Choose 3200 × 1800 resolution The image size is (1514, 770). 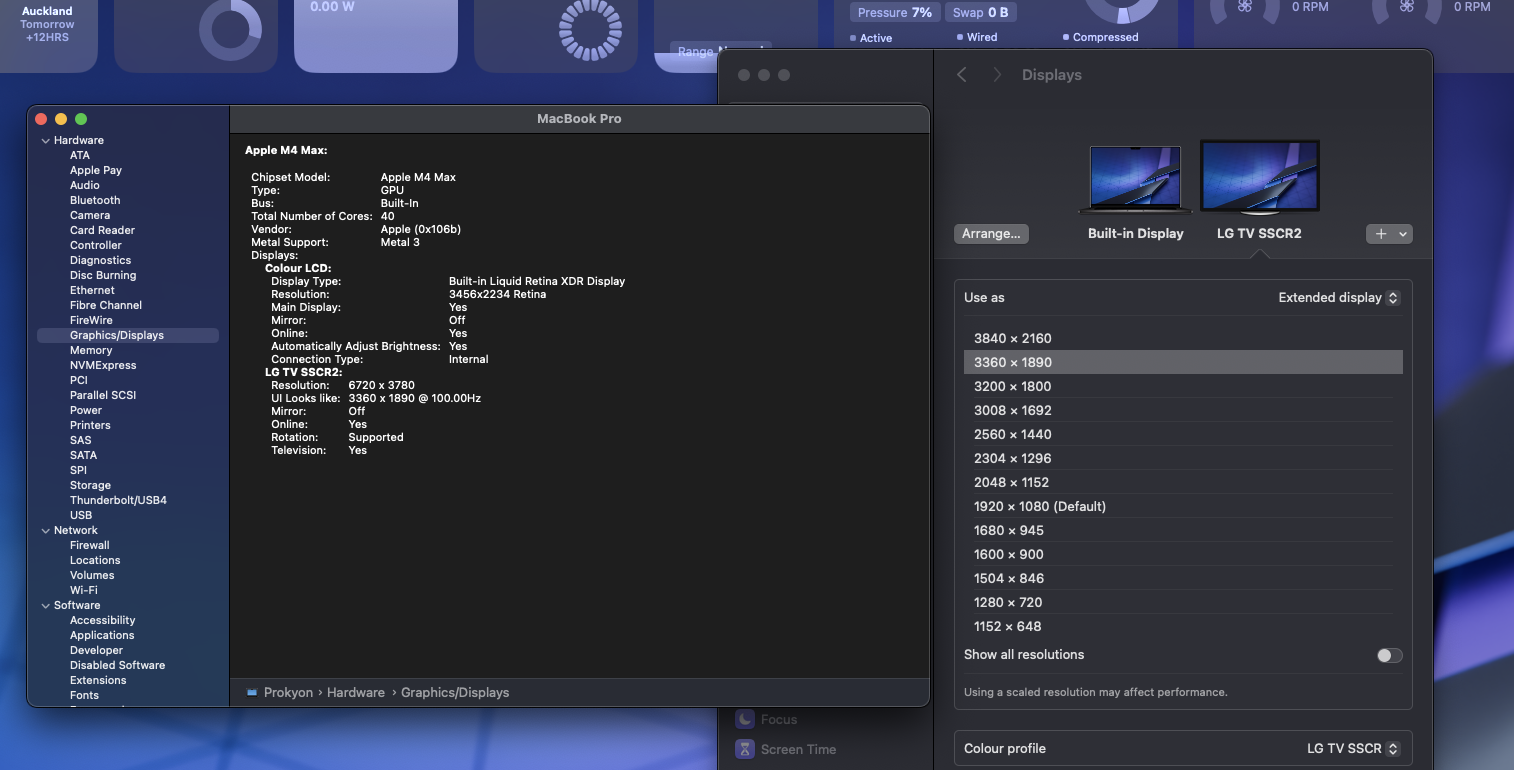1183,386
